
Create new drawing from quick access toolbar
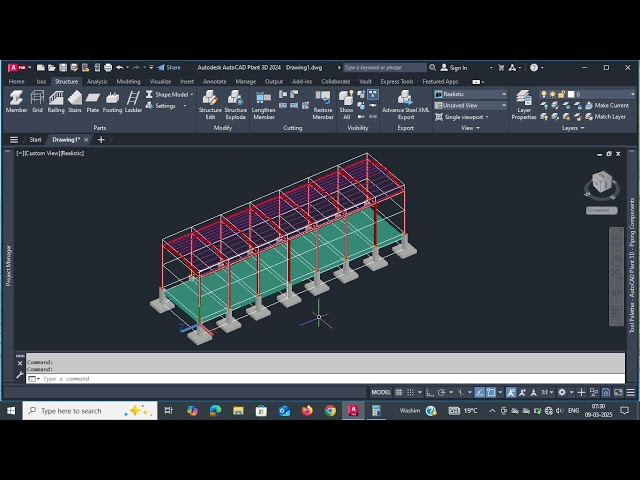40,67
